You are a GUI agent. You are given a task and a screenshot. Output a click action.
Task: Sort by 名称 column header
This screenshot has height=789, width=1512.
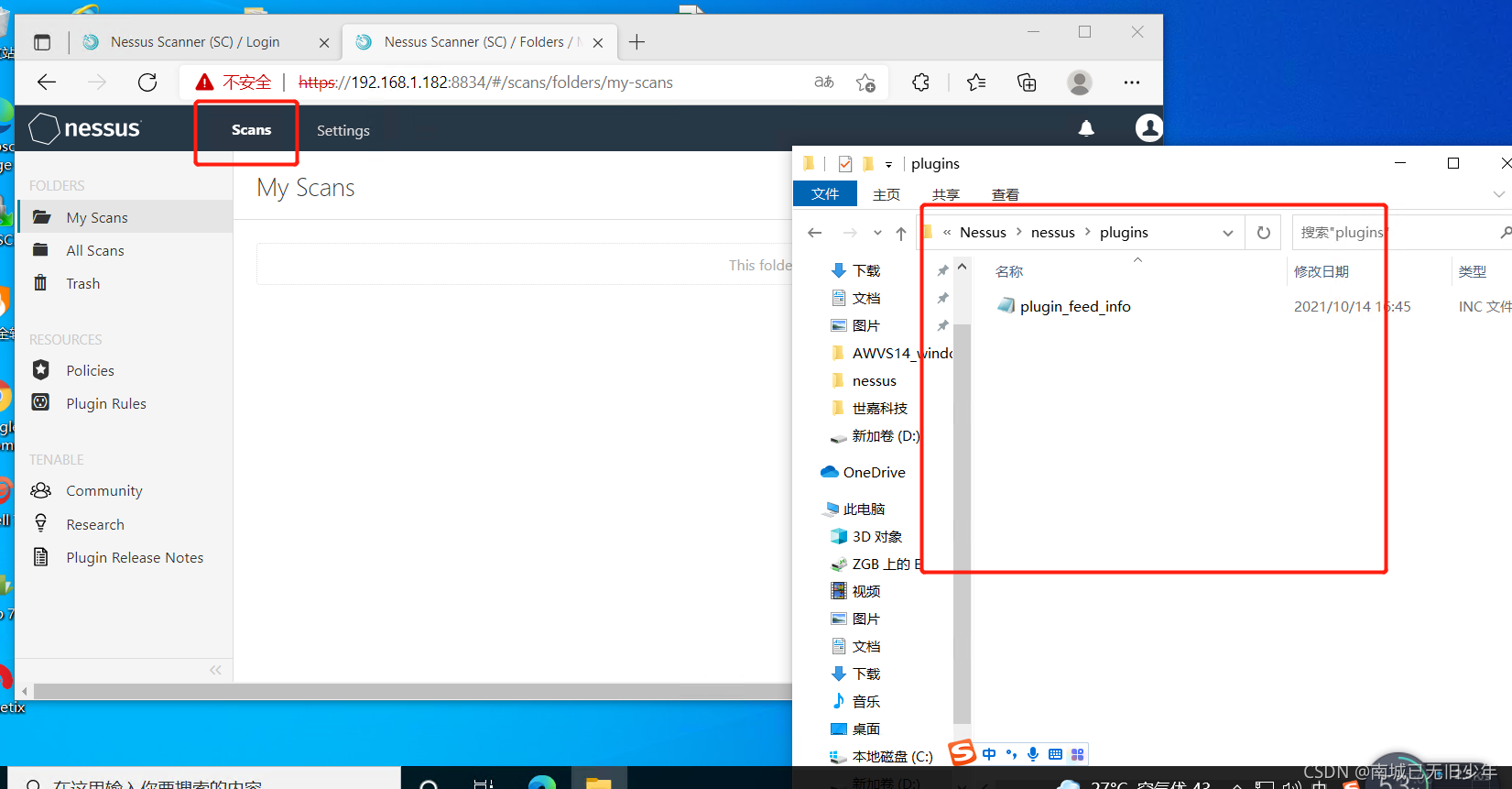pos(1009,271)
